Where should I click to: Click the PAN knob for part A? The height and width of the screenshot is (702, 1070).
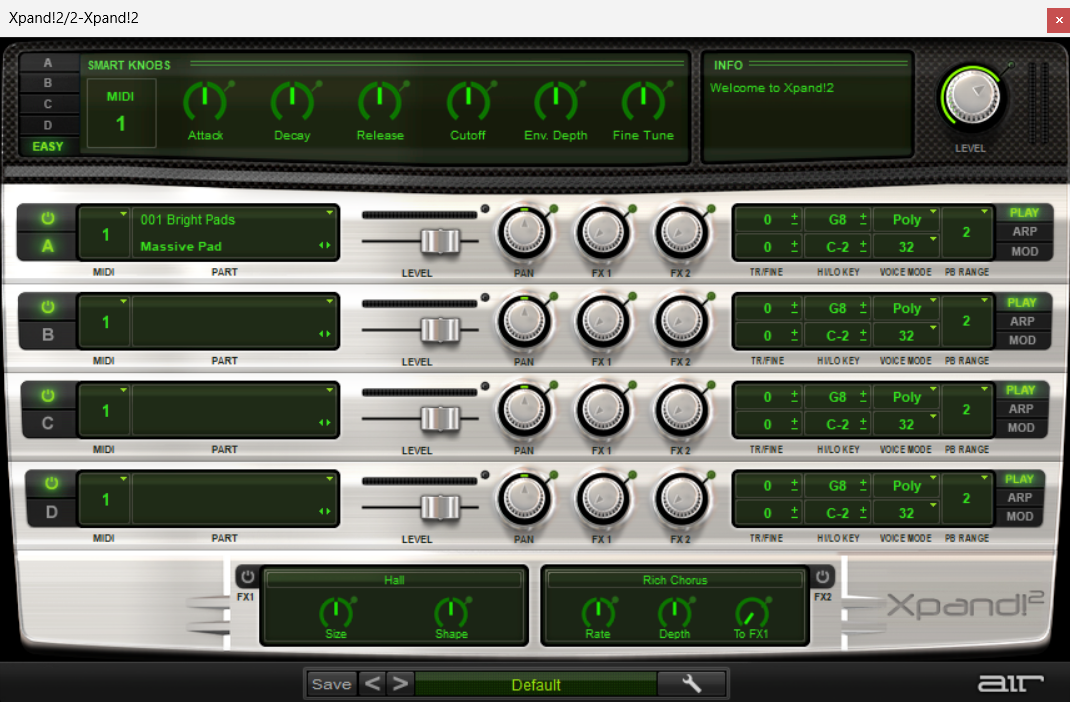click(x=524, y=233)
